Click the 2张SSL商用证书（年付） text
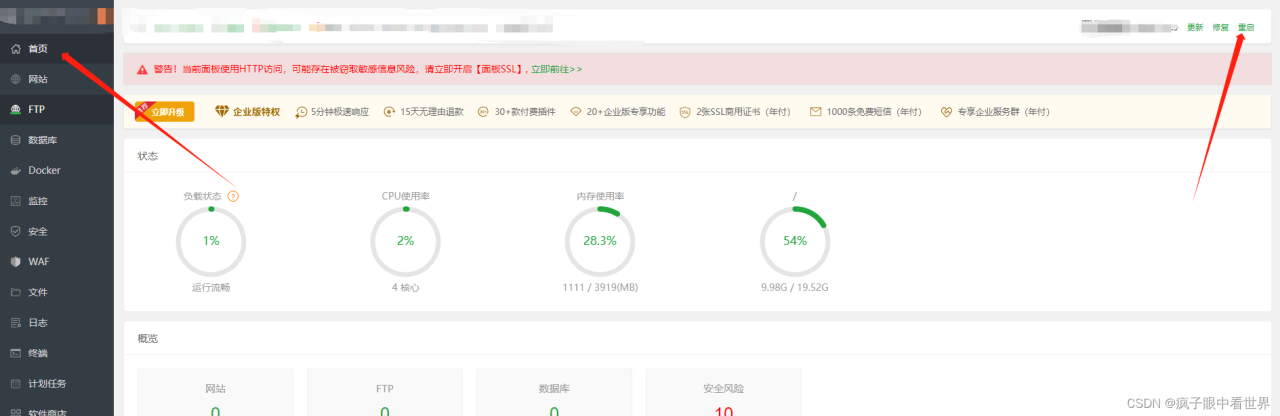 click(x=743, y=112)
